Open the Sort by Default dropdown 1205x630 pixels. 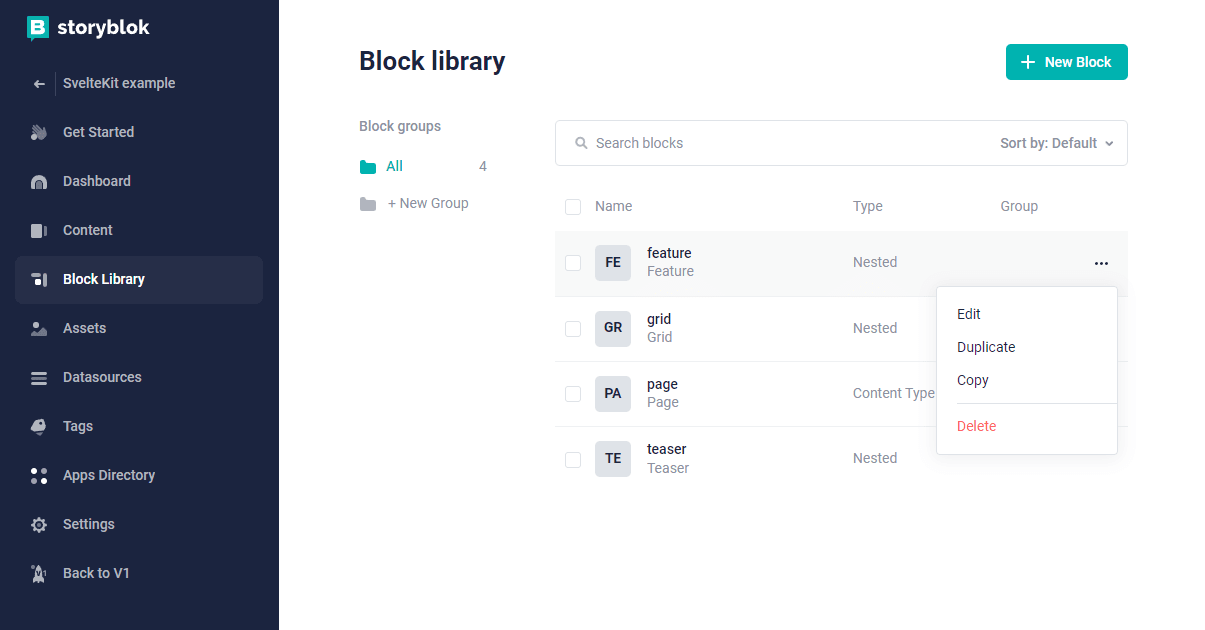pyautogui.click(x=1055, y=143)
